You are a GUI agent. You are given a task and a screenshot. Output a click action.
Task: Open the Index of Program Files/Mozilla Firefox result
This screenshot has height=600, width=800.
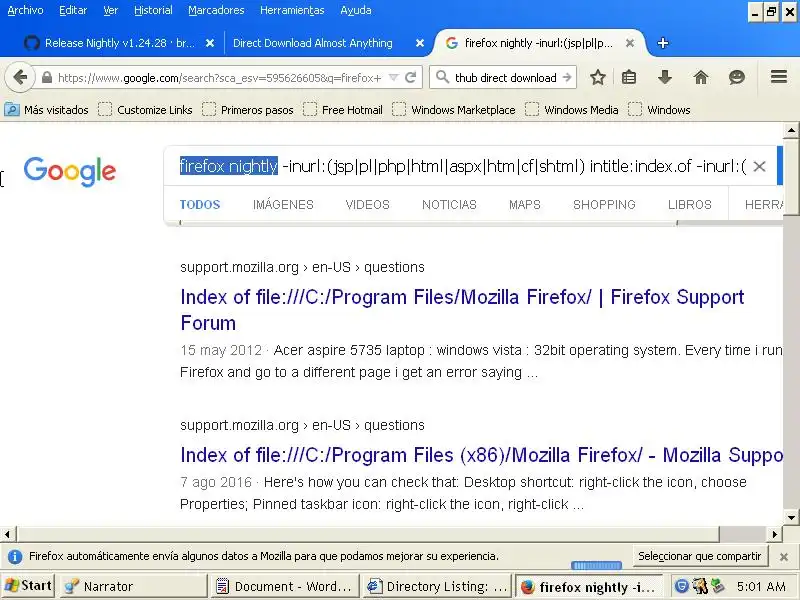click(x=462, y=310)
